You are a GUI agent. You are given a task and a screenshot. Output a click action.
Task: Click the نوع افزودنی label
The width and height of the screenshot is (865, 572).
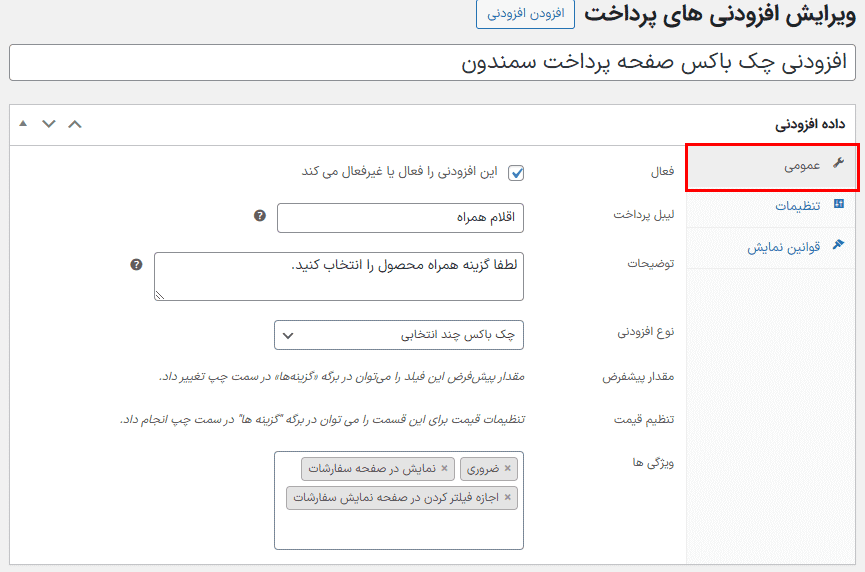[645, 332]
